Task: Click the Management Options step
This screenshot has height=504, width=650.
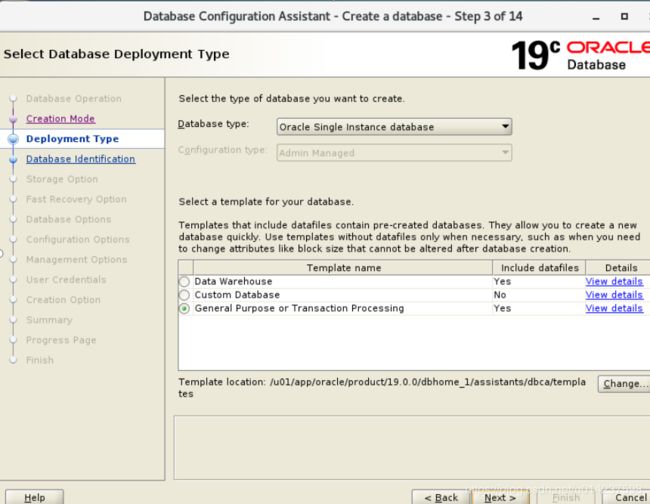Action: (x=77, y=259)
